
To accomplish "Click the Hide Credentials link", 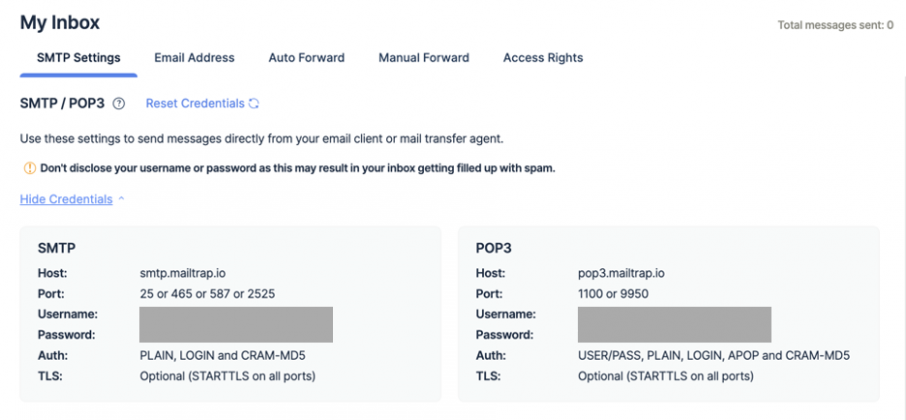I will pyautogui.click(x=66, y=199).
